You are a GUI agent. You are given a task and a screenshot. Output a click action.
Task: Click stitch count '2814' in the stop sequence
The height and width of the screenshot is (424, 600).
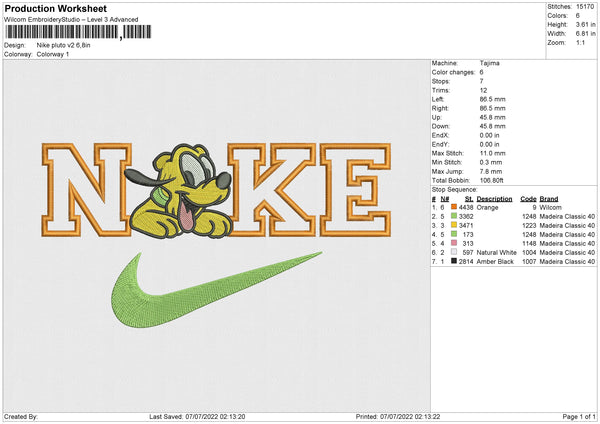pyautogui.click(x=466, y=262)
